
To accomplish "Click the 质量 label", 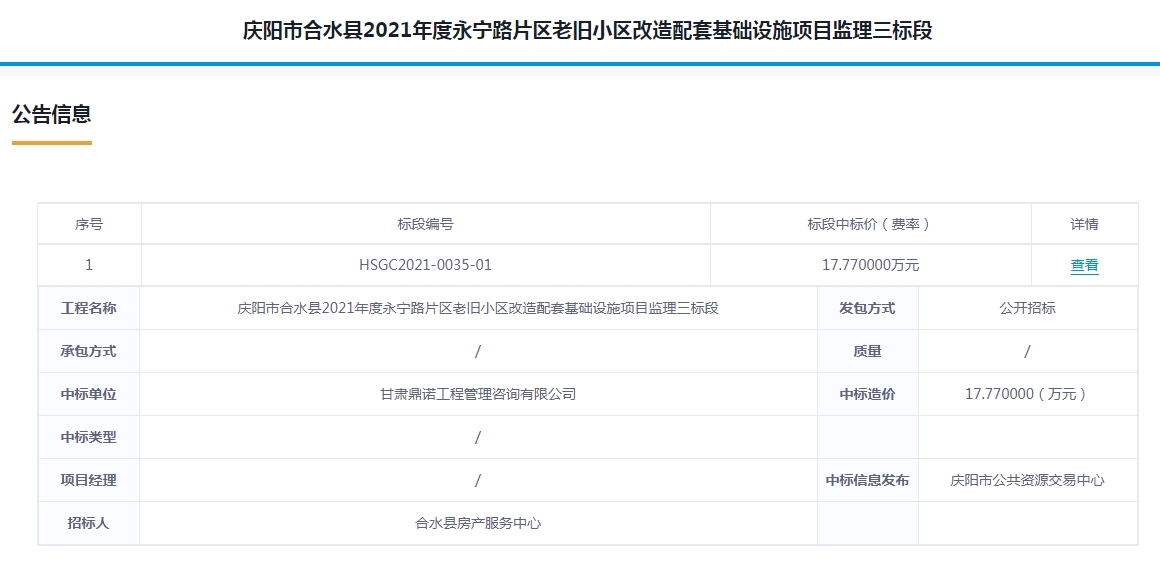I will [867, 351].
